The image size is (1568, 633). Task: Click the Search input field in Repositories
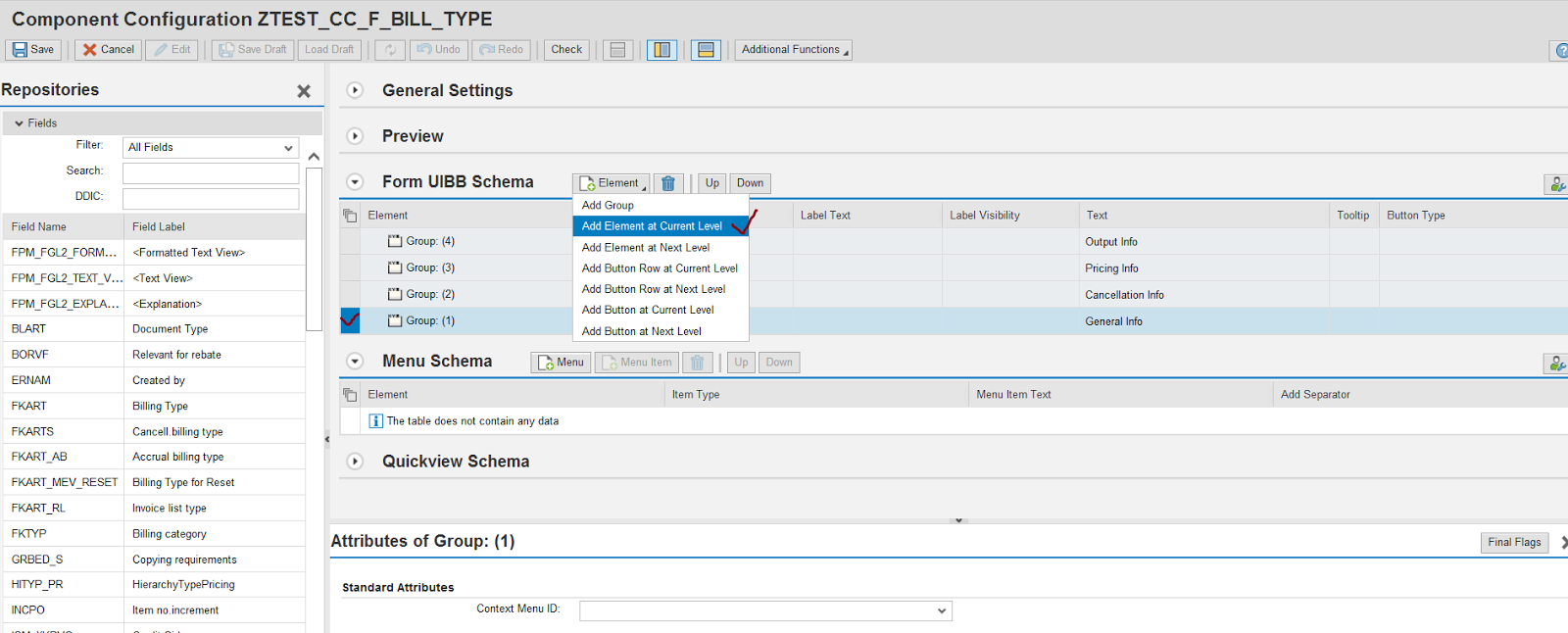[x=210, y=173]
